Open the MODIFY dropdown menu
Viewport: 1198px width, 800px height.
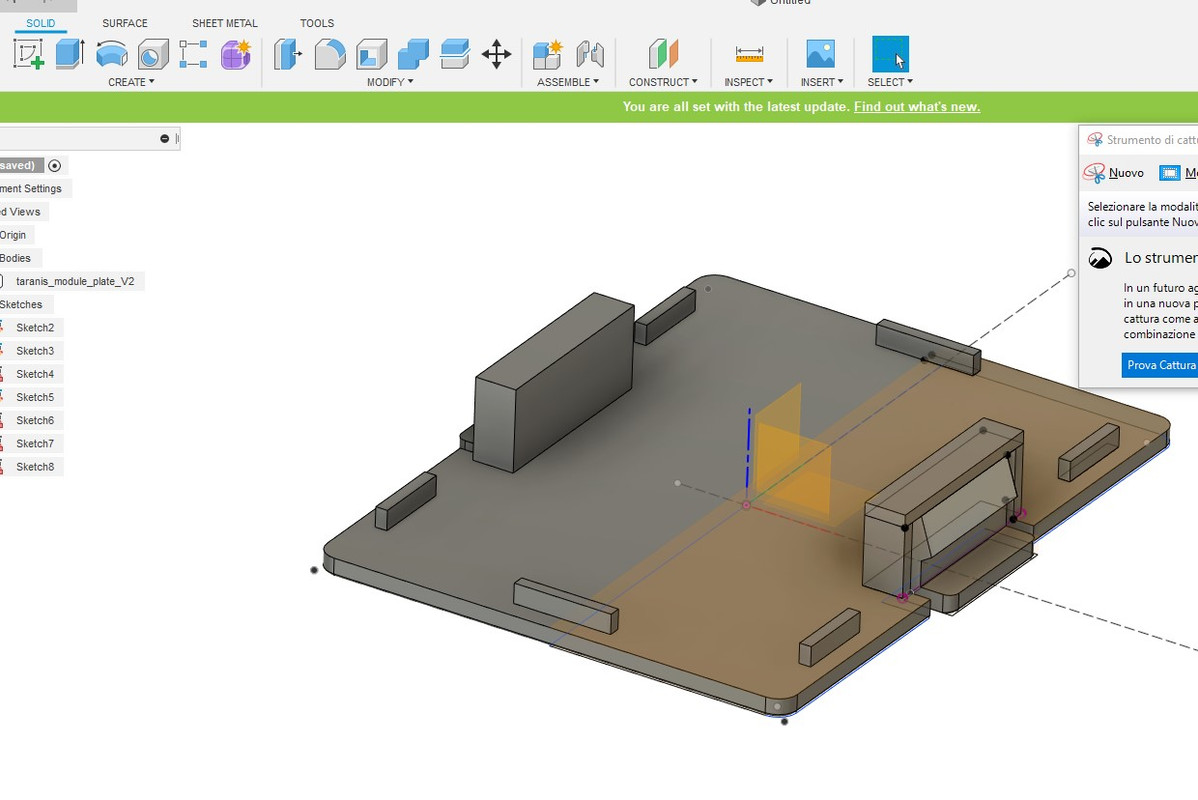390,82
